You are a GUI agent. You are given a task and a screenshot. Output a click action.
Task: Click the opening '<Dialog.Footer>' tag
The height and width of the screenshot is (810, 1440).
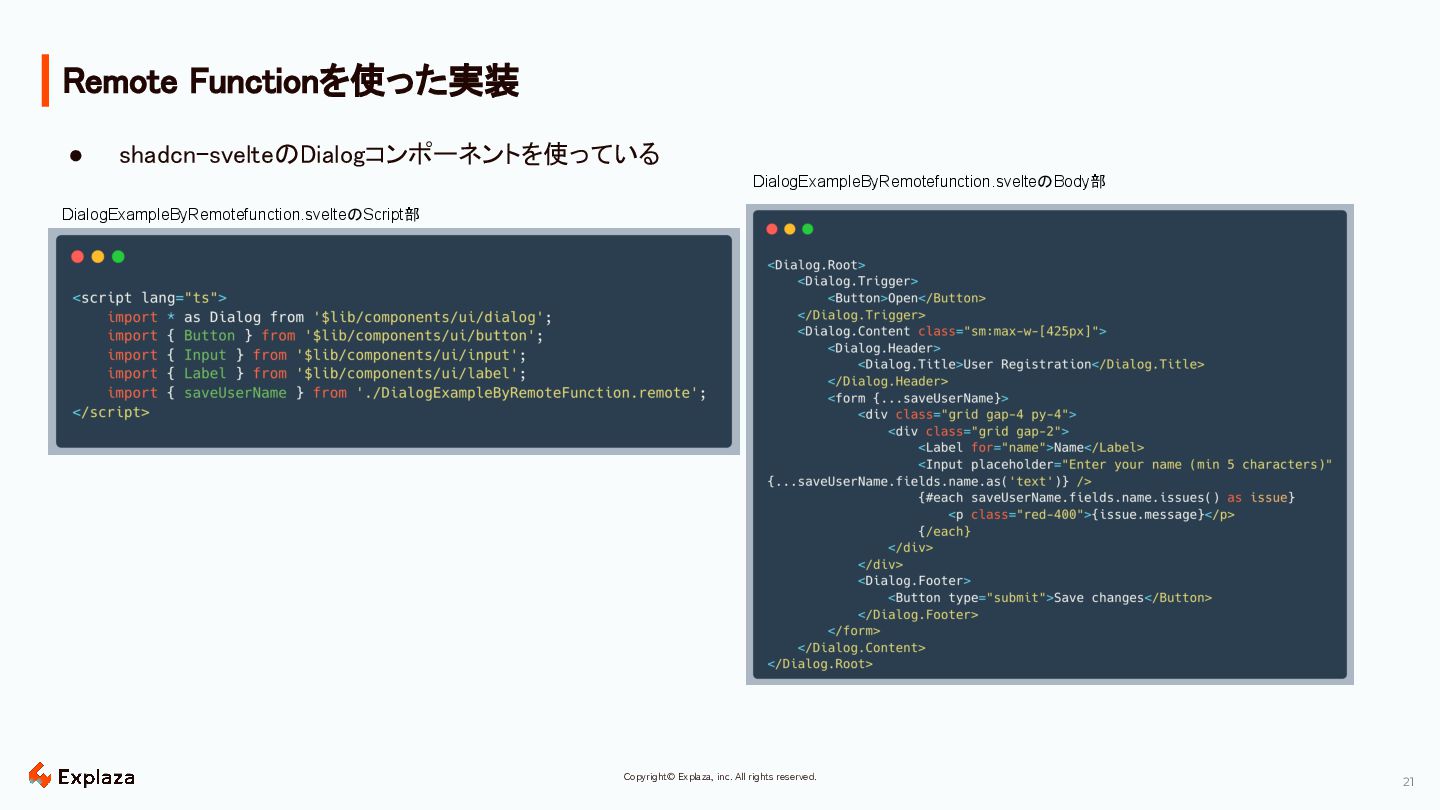[x=914, y=581]
